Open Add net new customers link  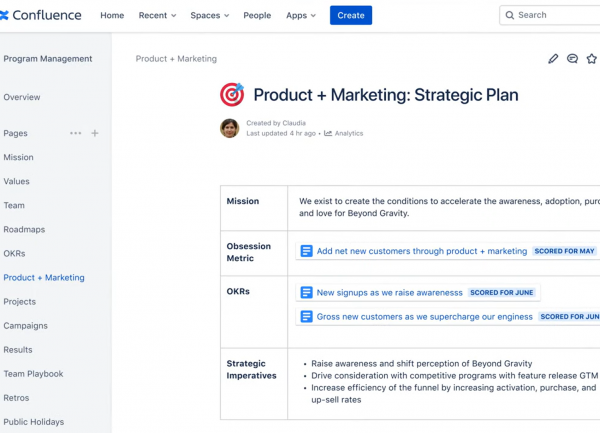(422, 251)
